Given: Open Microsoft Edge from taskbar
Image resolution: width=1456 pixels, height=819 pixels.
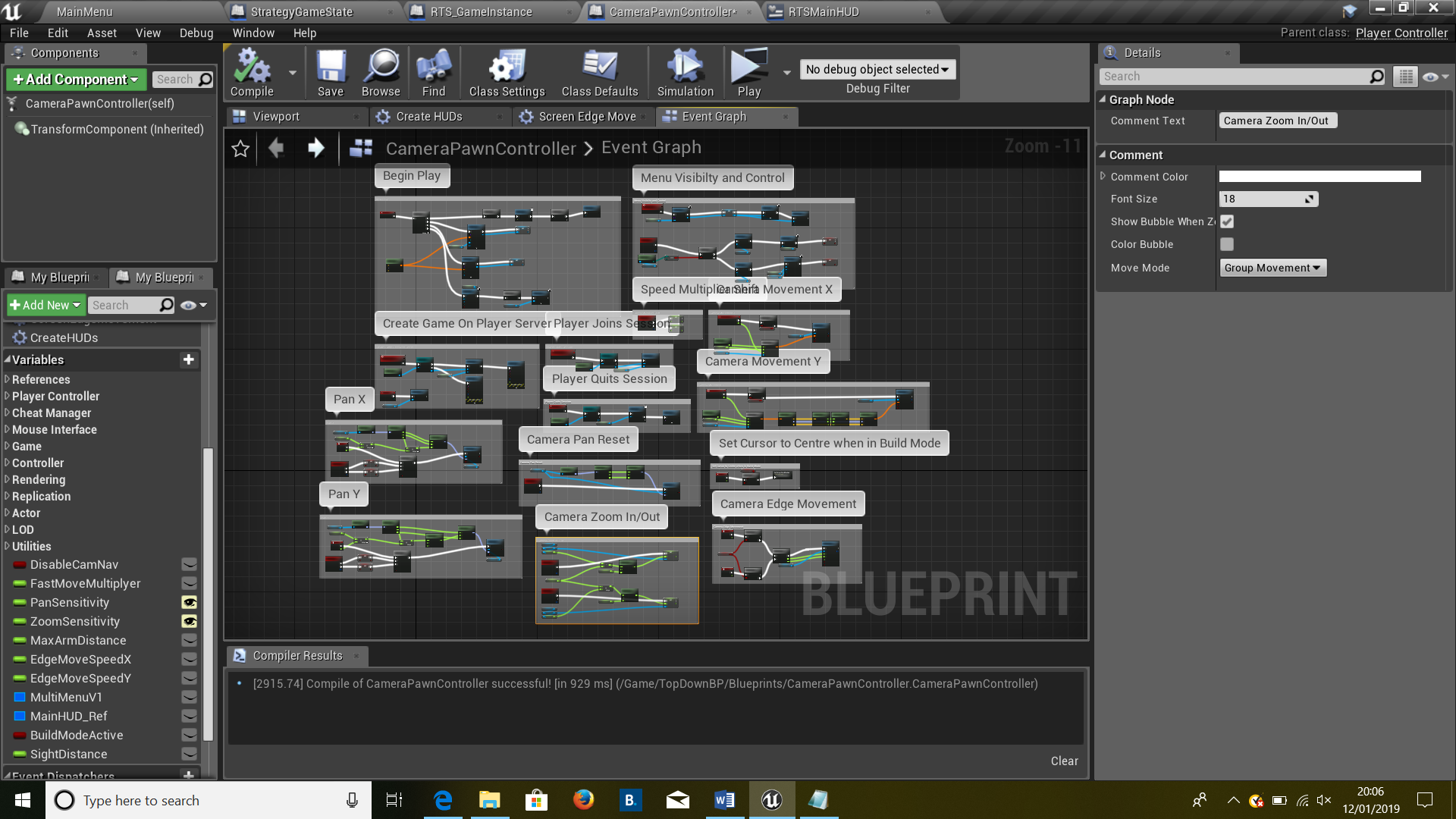Looking at the screenshot, I should (442, 800).
